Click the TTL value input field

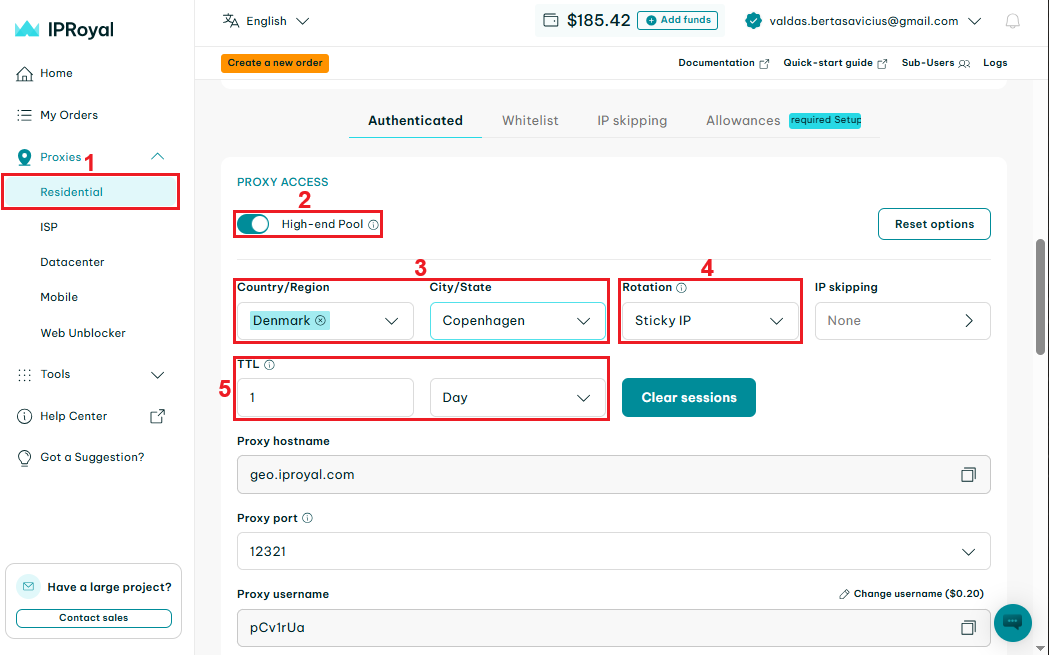point(325,397)
